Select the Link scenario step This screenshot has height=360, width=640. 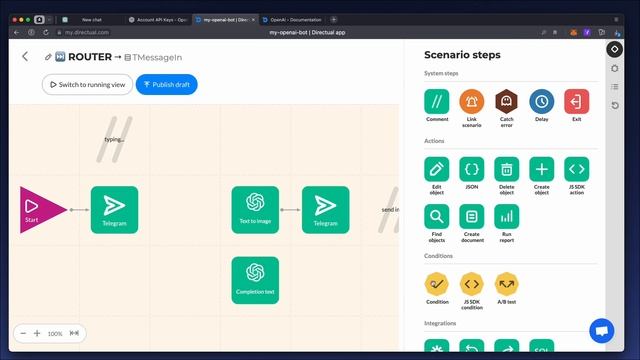point(471,102)
